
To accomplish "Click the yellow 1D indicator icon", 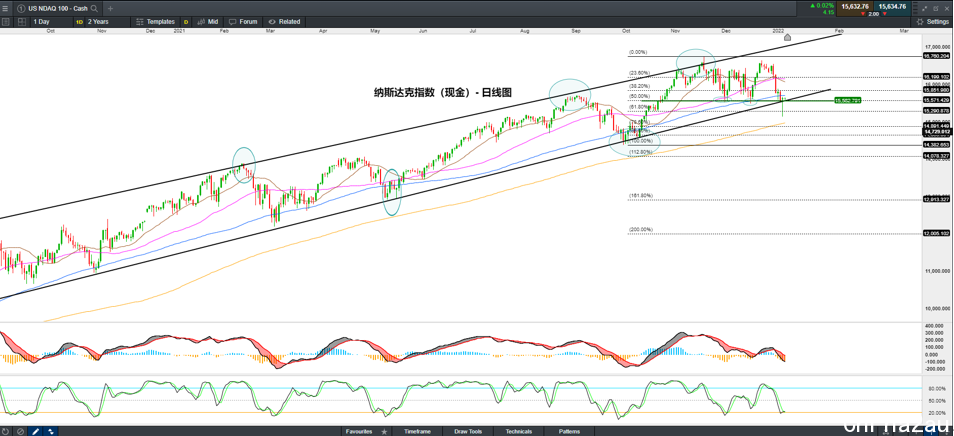I will coord(79,21).
